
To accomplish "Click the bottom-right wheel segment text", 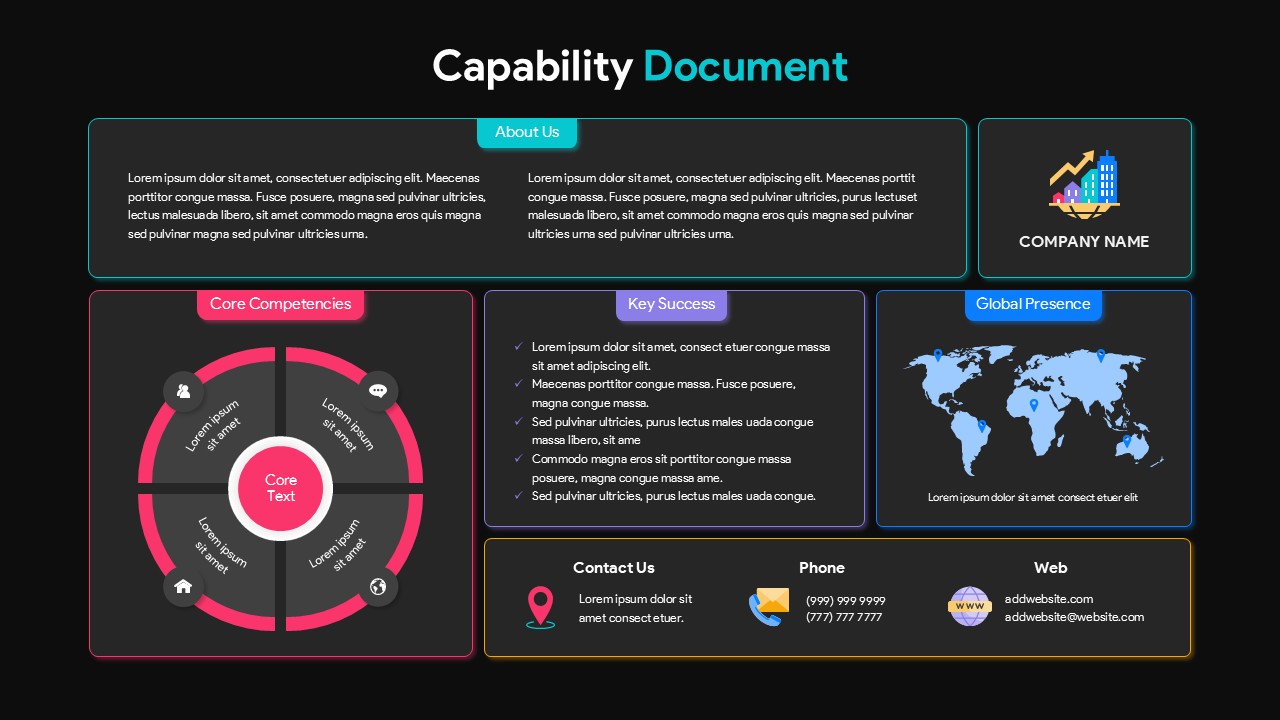I will coord(338,545).
